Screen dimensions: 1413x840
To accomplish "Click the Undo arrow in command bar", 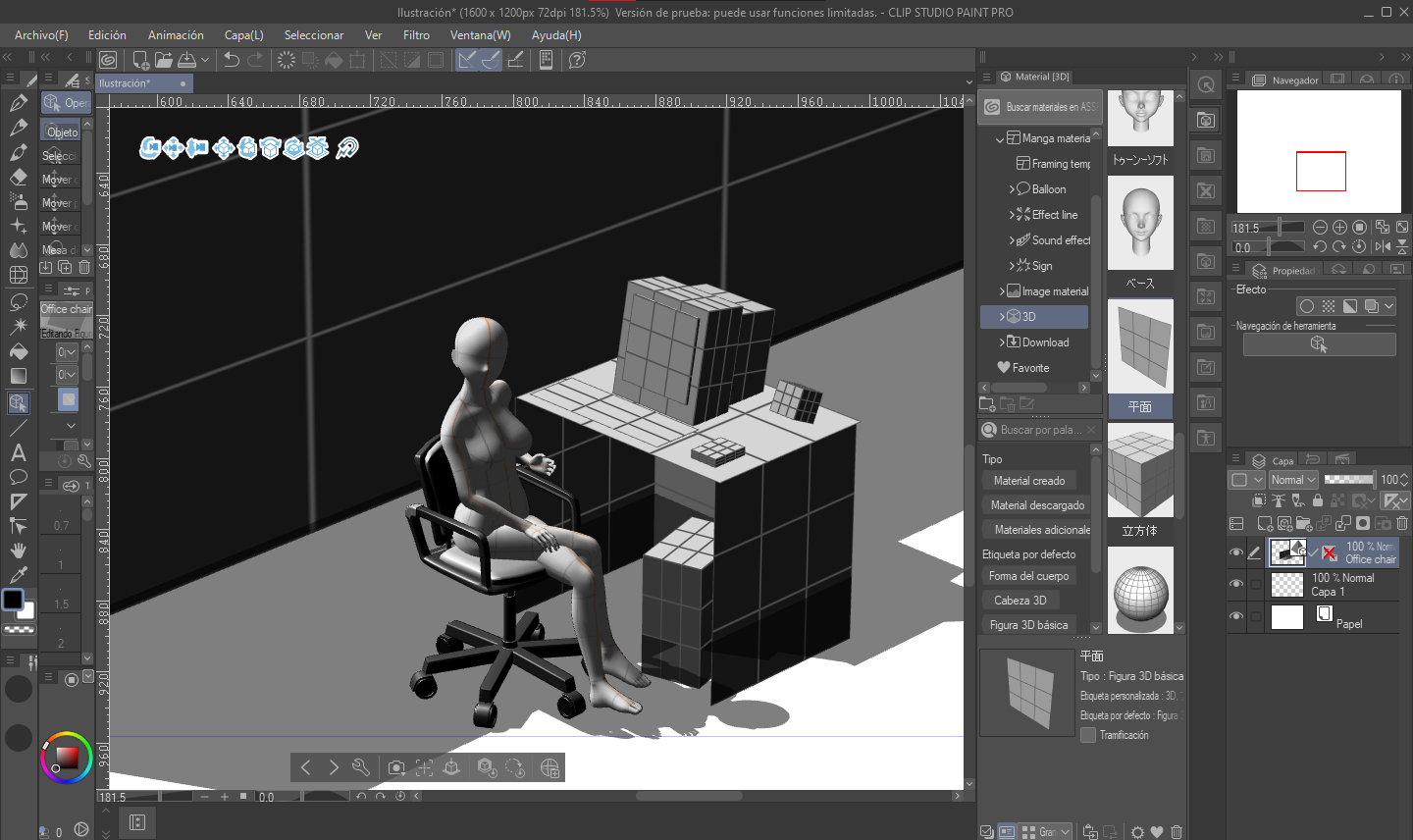I will [x=232, y=60].
